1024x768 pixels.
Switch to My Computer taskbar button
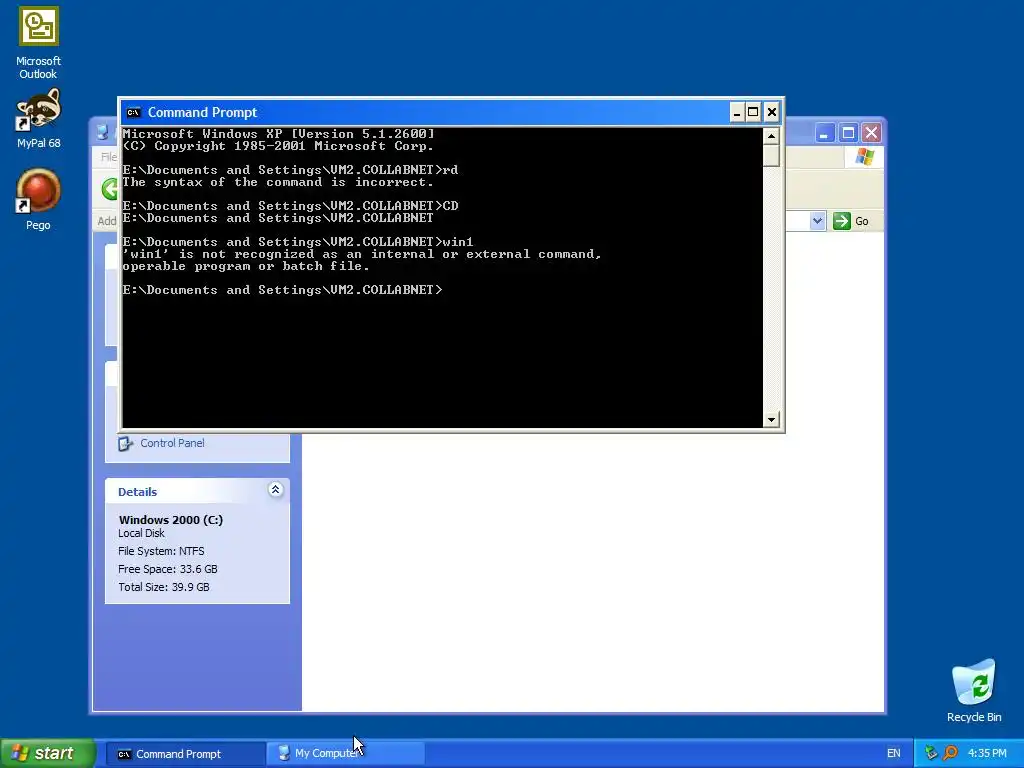pos(345,754)
